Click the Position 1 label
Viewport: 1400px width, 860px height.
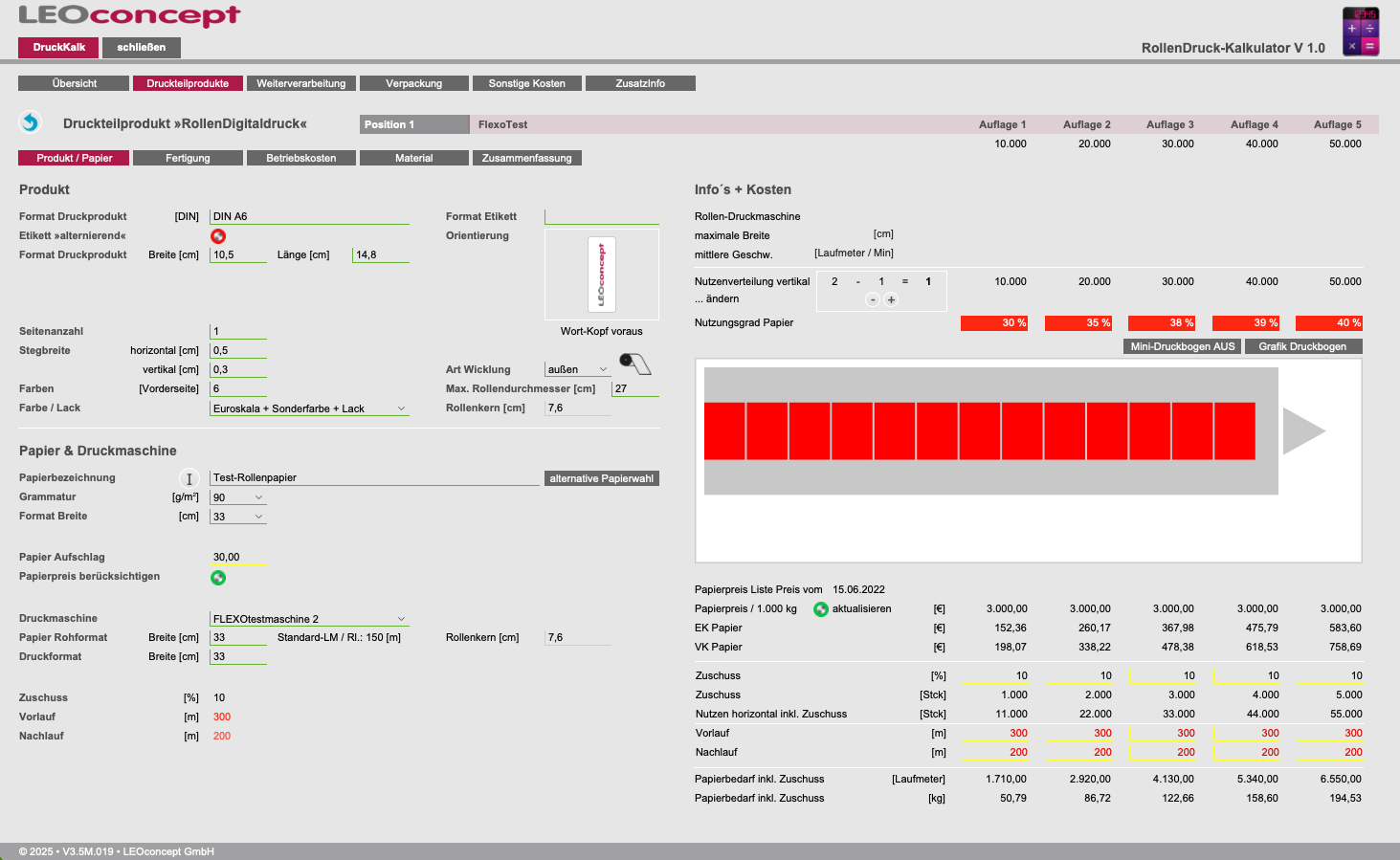coord(414,124)
